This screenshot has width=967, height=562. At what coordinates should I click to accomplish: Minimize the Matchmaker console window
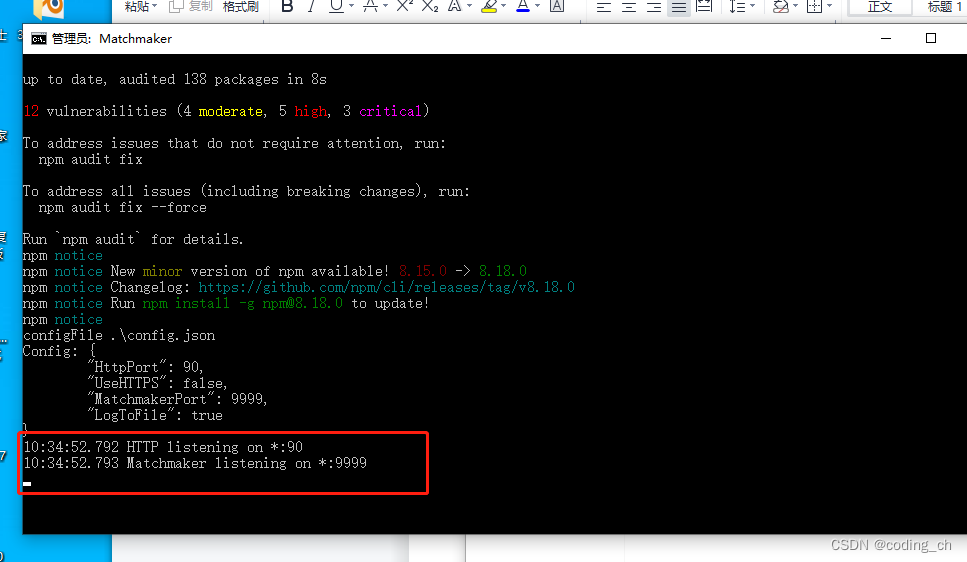click(886, 38)
